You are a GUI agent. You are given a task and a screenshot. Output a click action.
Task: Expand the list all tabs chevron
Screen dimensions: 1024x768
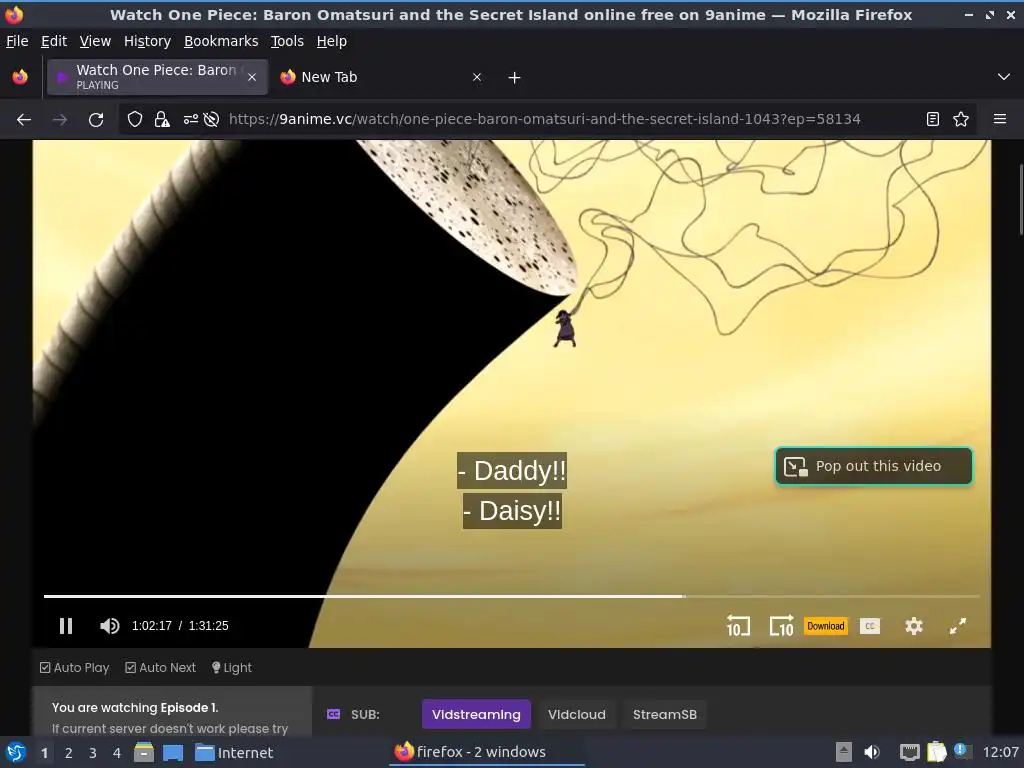[x=1004, y=77]
